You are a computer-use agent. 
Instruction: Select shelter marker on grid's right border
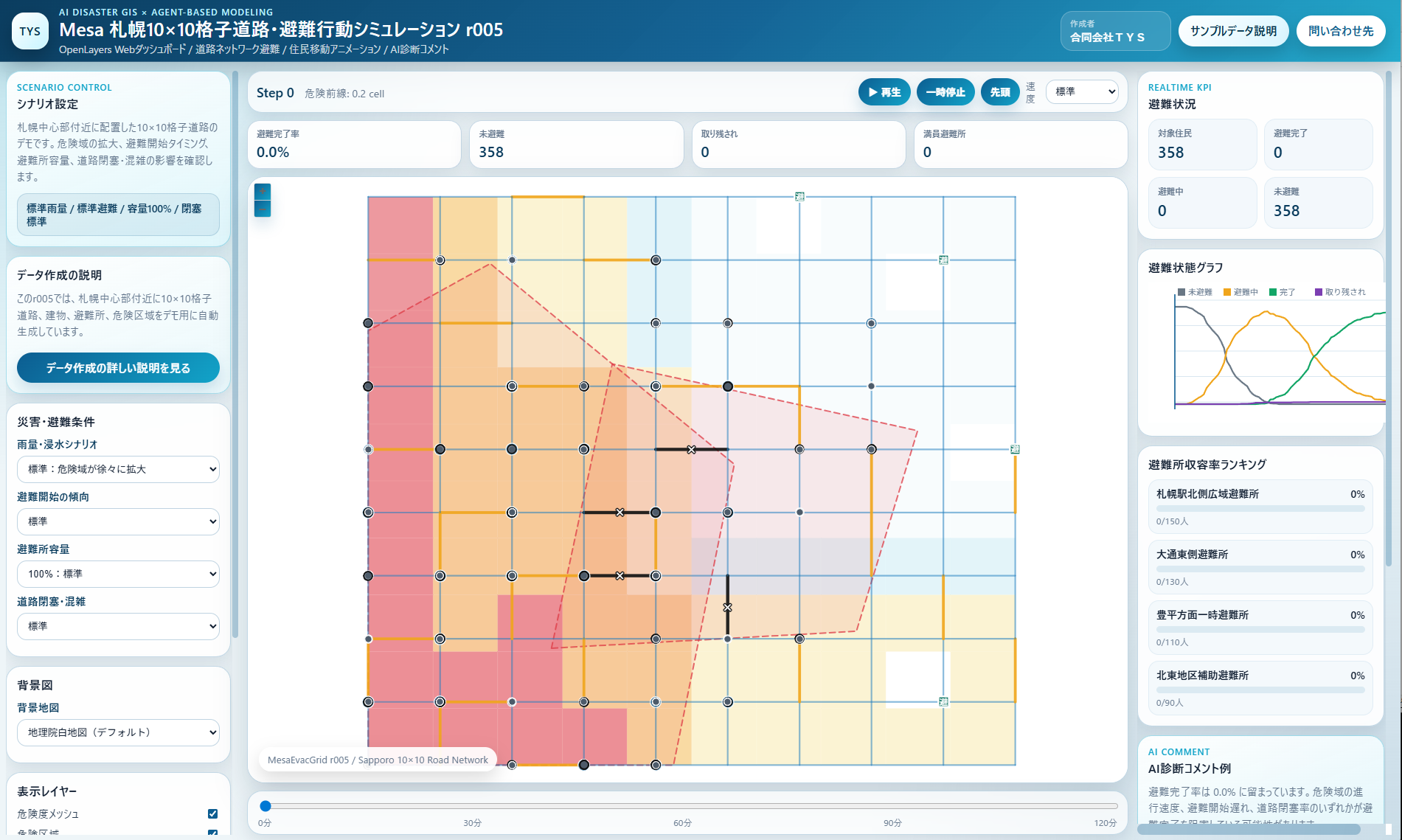click(x=1015, y=449)
